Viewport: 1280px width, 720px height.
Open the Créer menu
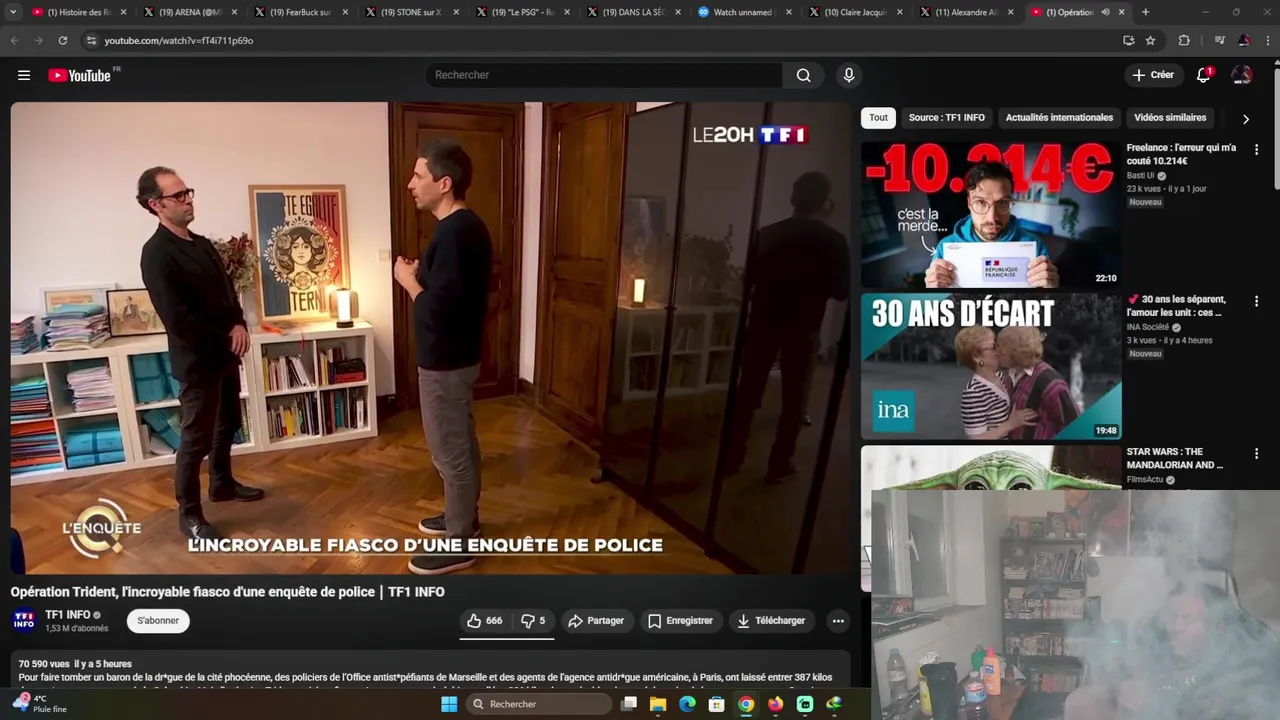pos(1152,75)
